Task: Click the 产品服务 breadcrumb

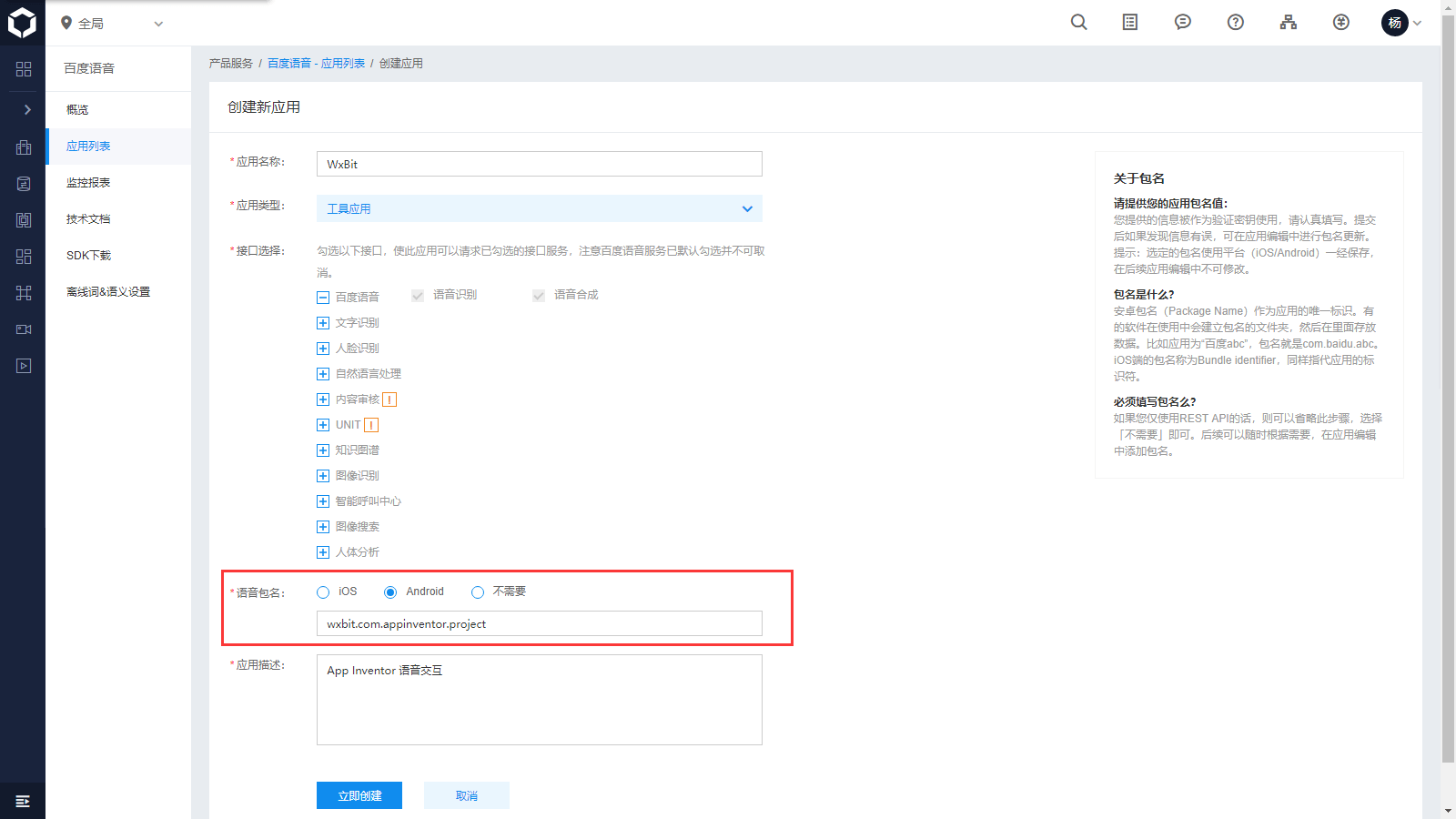Action: (231, 64)
